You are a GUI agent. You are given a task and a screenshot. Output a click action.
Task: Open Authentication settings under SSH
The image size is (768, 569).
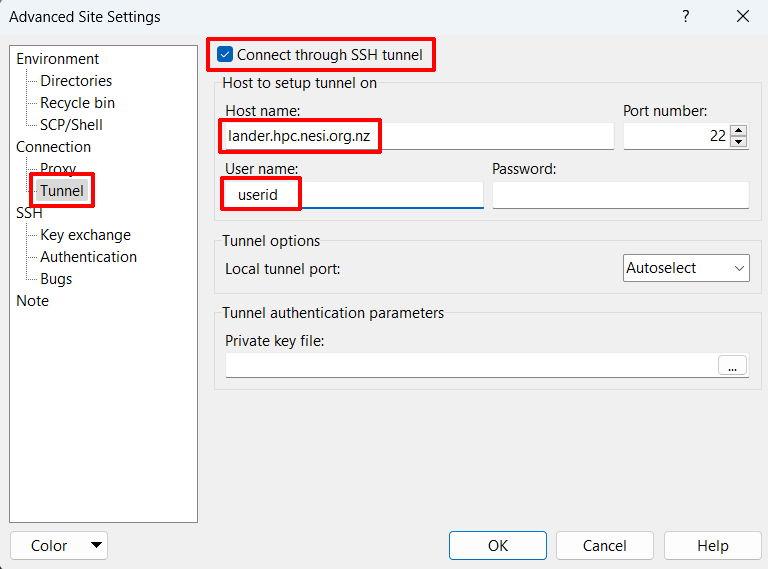(88, 257)
